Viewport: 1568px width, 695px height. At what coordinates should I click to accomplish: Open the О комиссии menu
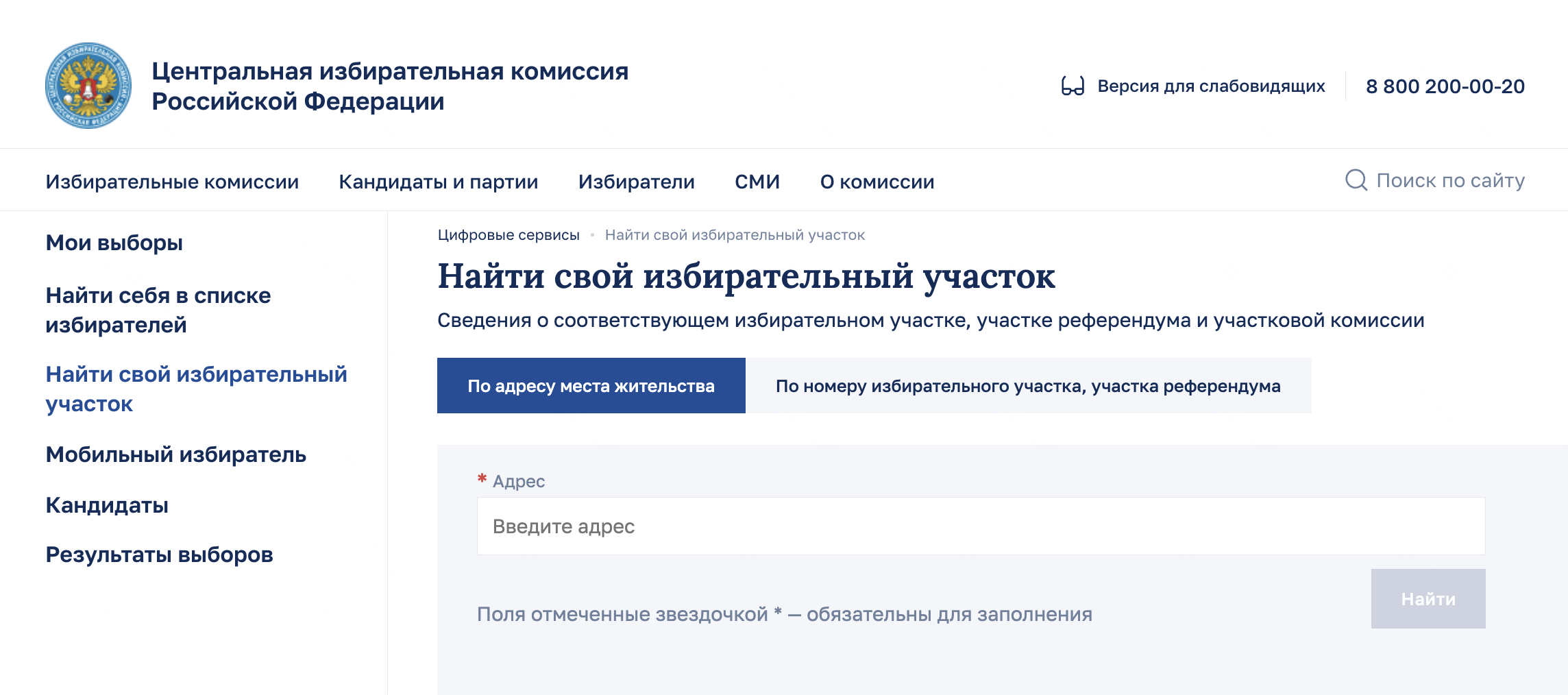point(877,182)
